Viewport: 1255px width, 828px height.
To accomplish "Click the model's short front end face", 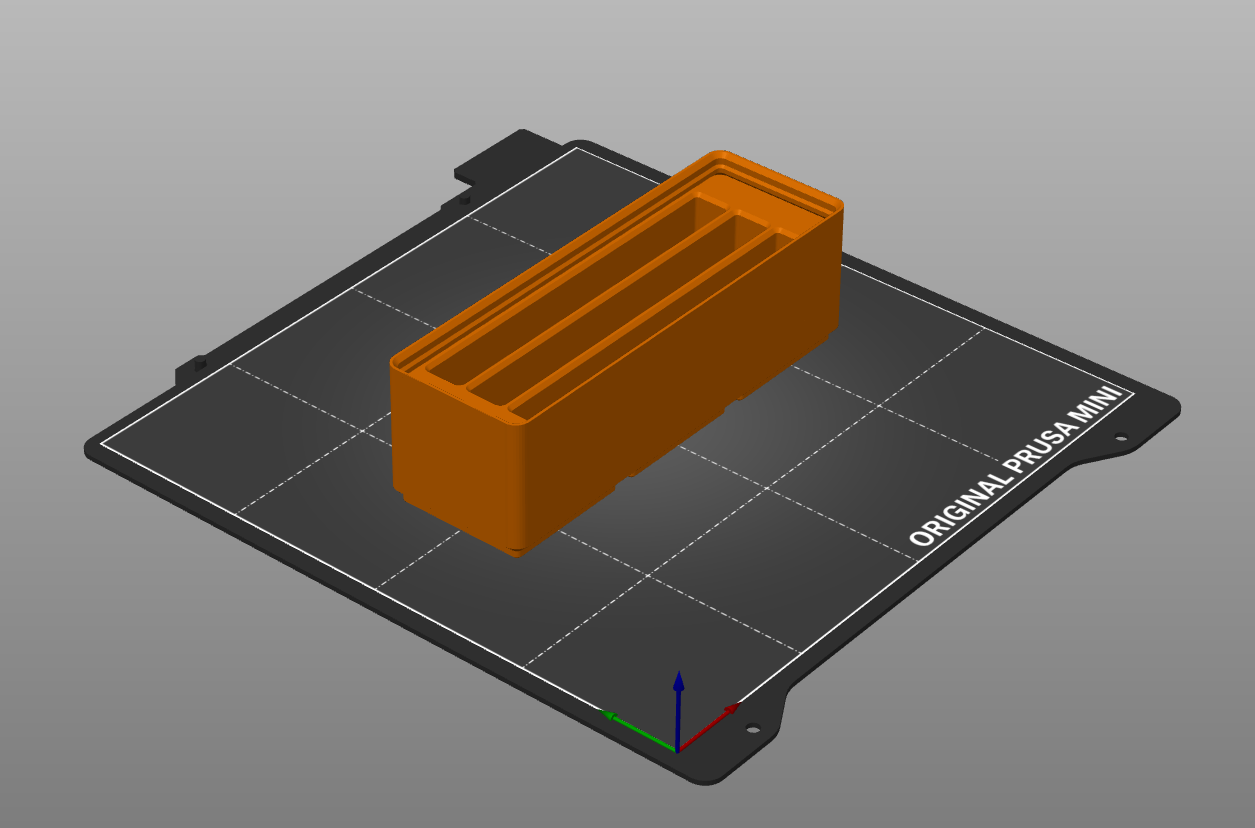I will 455,455.
